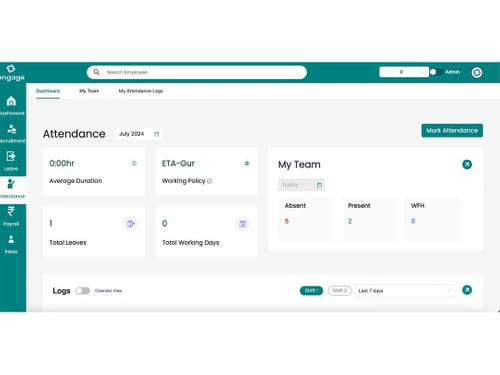Click the search magnifier icon

pyautogui.click(x=97, y=72)
